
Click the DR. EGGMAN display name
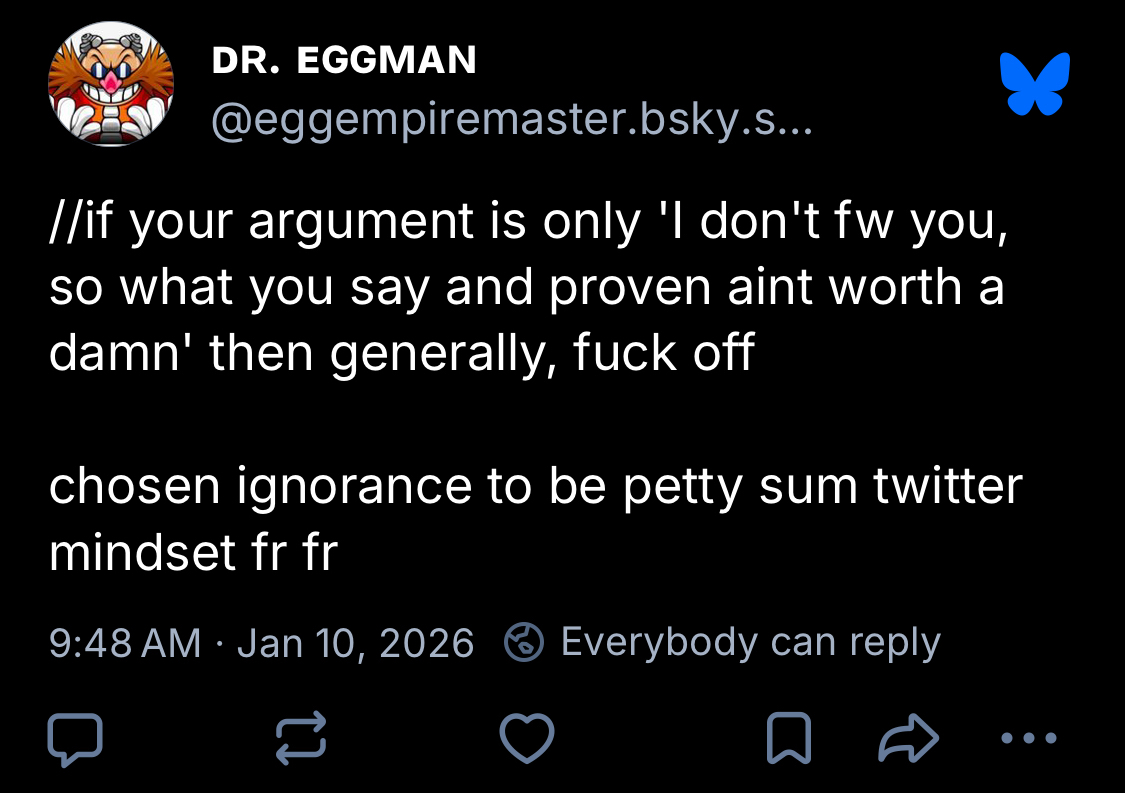tap(344, 61)
